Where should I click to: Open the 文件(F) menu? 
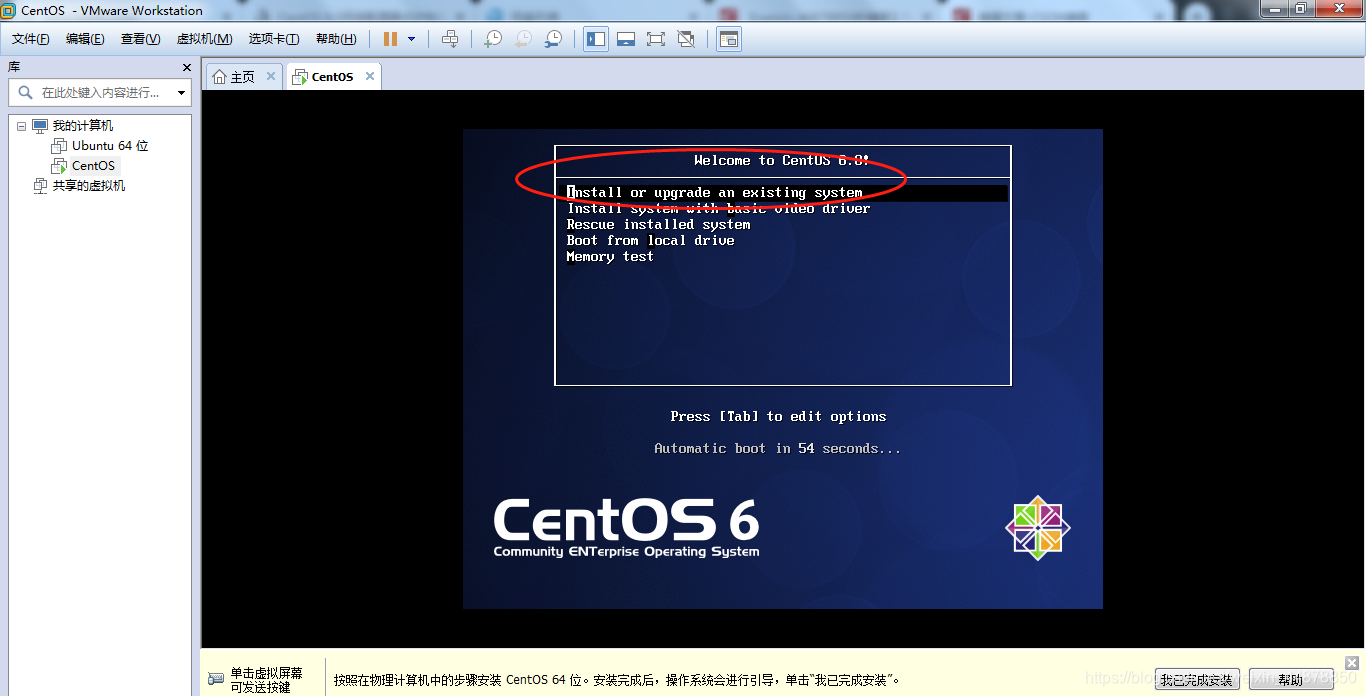click(x=31, y=39)
